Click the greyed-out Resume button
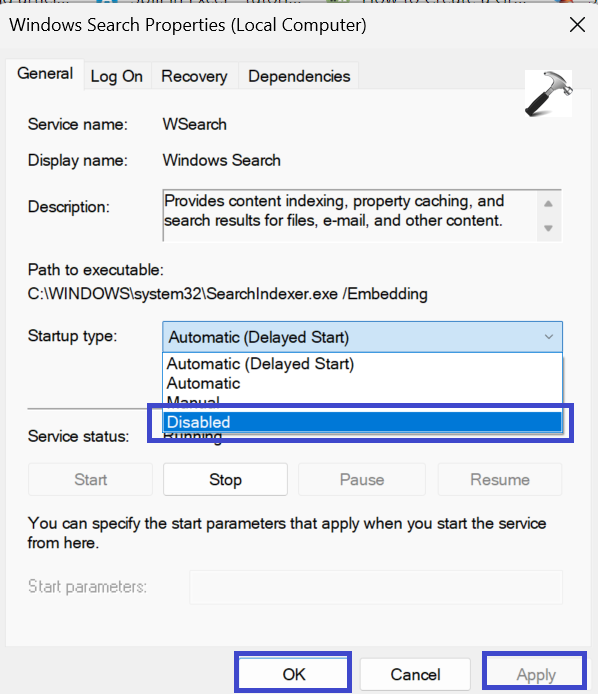 [x=500, y=479]
